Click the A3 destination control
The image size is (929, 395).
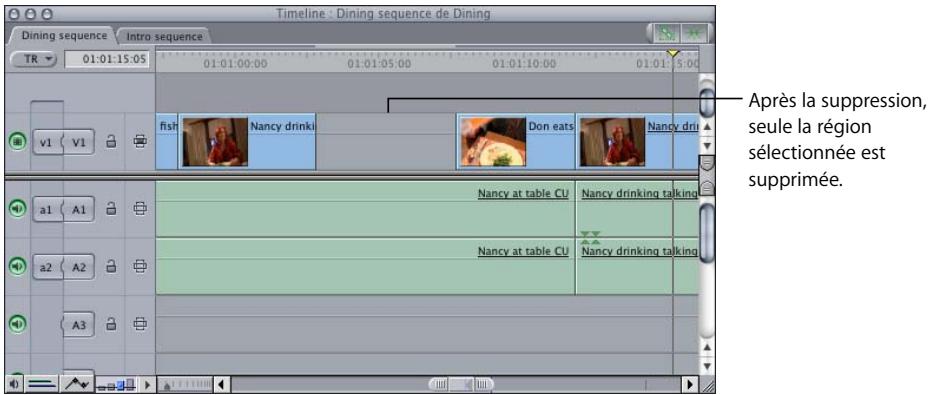[x=79, y=325]
